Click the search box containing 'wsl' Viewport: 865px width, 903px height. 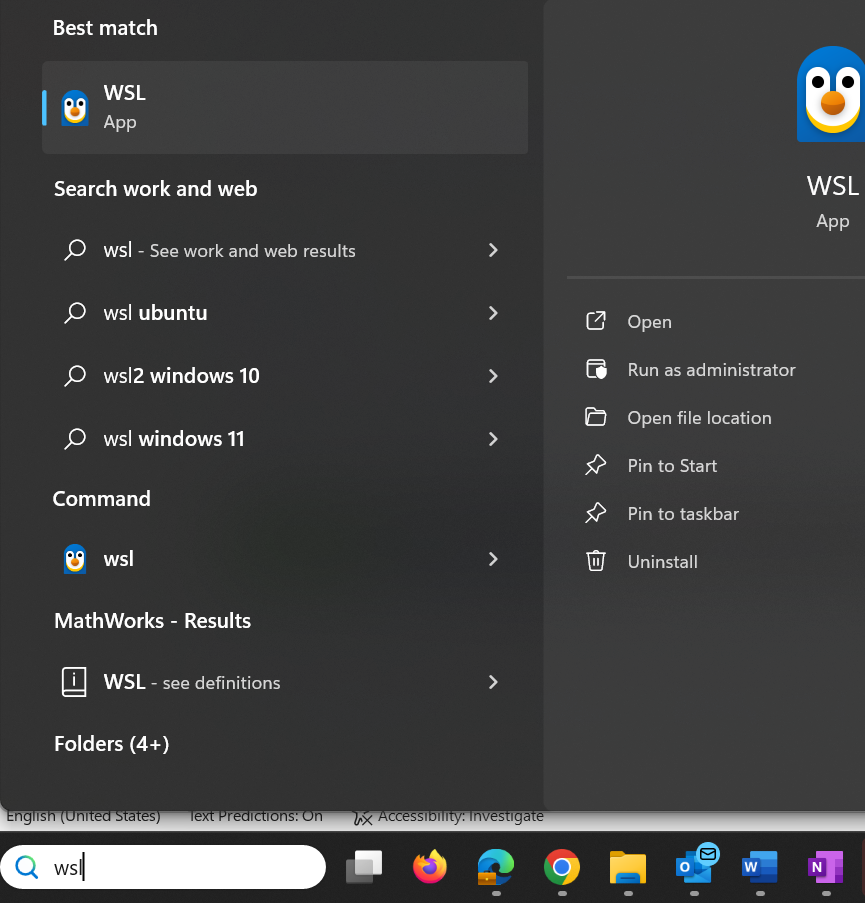pyautogui.click(x=163, y=867)
